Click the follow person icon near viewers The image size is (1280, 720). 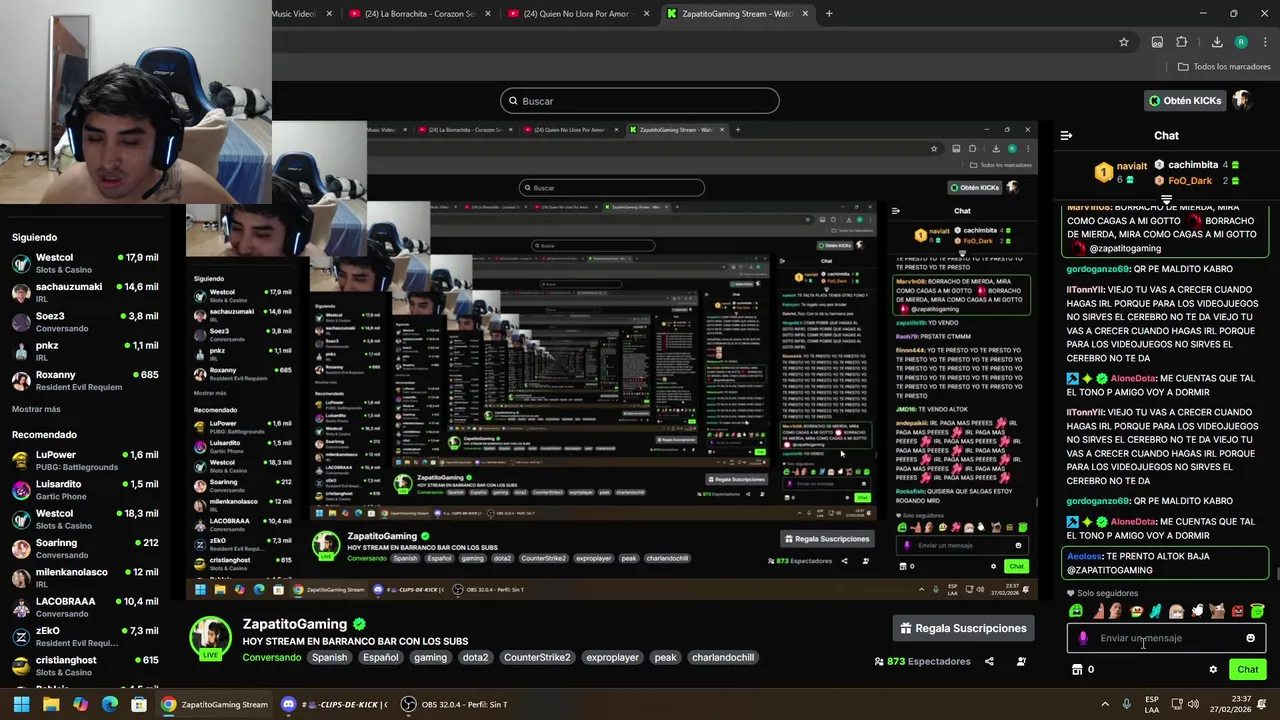pos(1021,661)
